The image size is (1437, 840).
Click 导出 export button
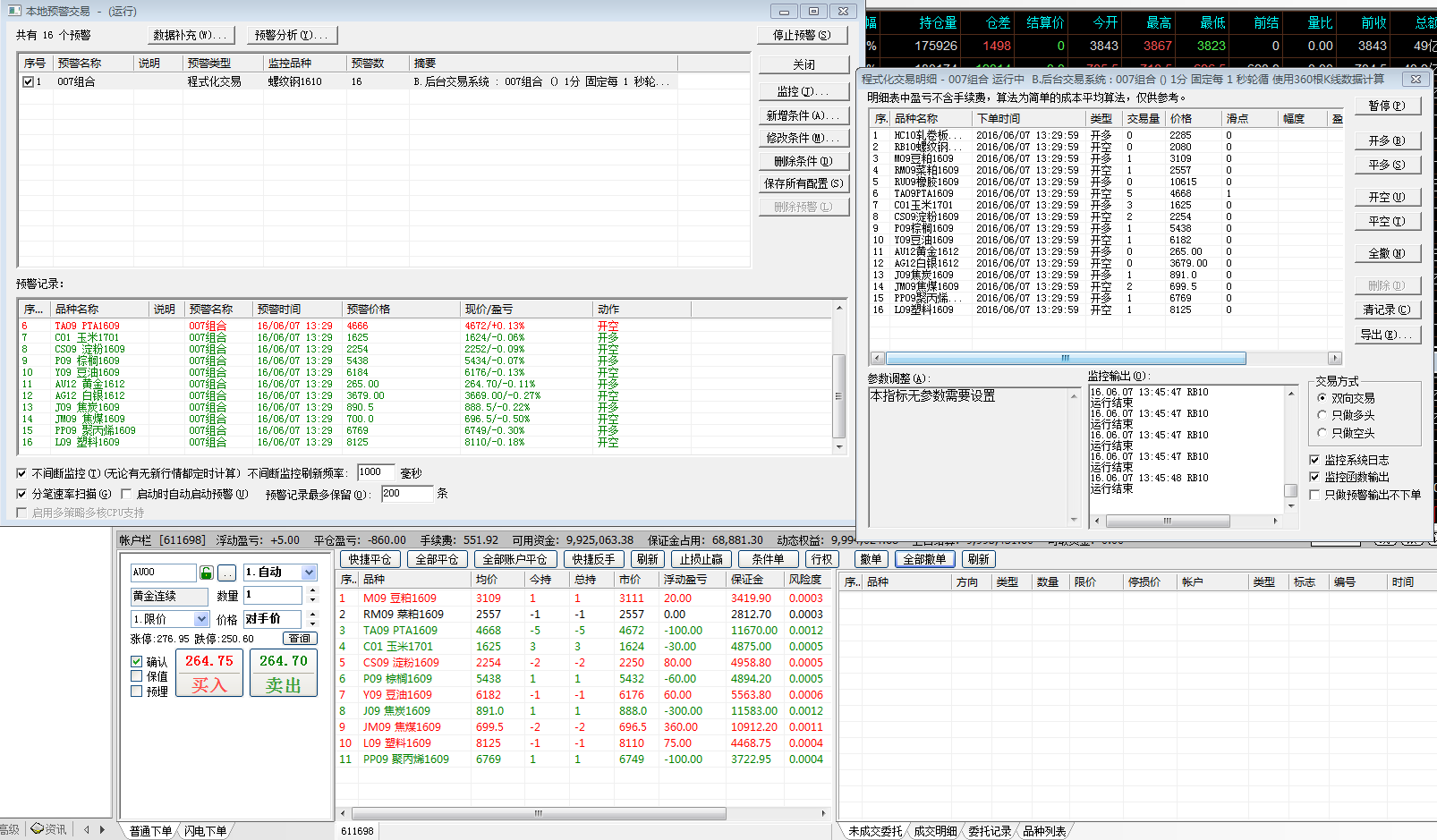click(1387, 335)
